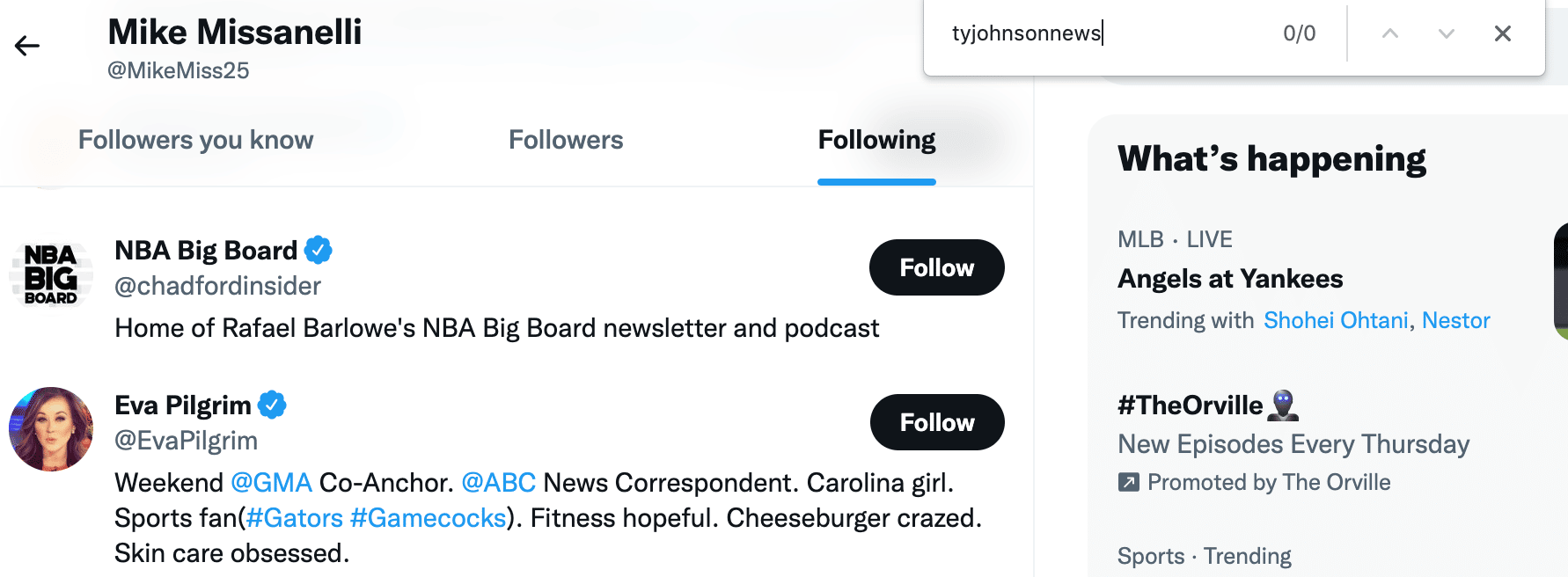The height and width of the screenshot is (577, 1568).
Task: Click Eva Pilgrim's verified badge
Action: tap(273, 405)
